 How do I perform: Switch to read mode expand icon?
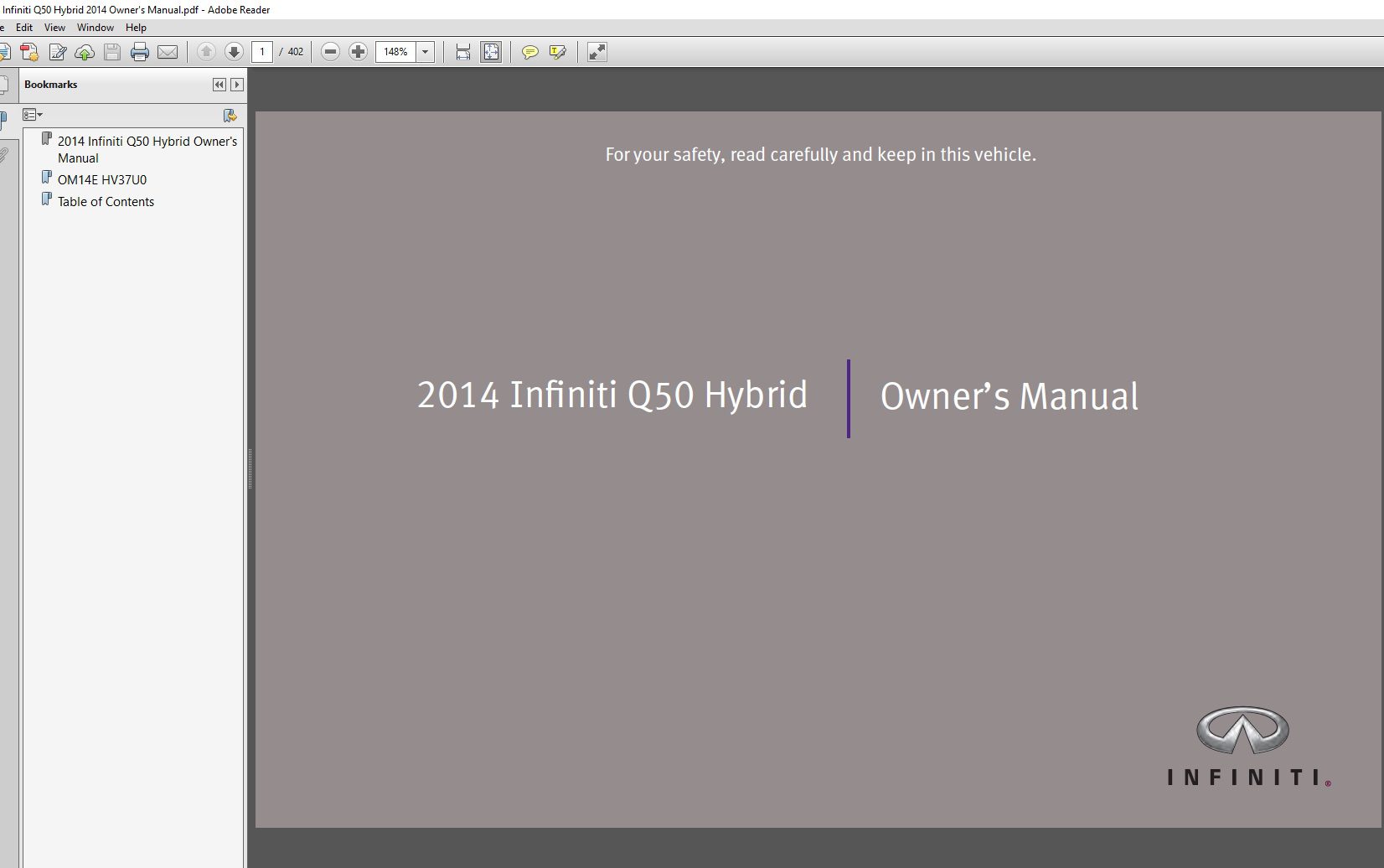click(x=596, y=52)
